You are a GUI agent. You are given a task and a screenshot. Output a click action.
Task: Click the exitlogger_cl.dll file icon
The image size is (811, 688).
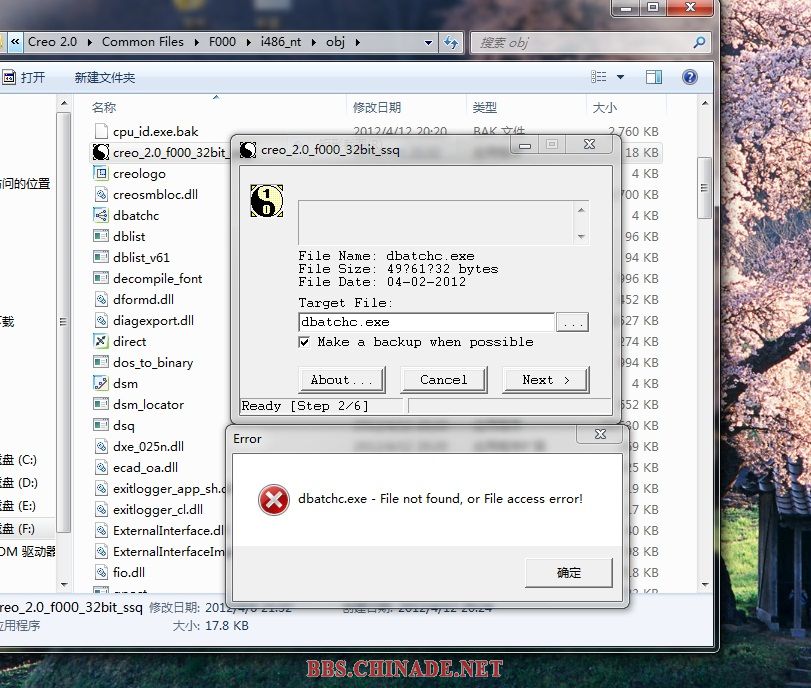[101, 510]
